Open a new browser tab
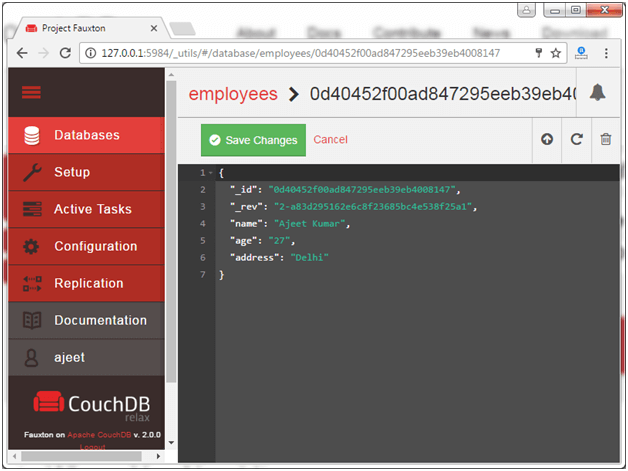Screen dimensions: 628x471 [x=182, y=29]
